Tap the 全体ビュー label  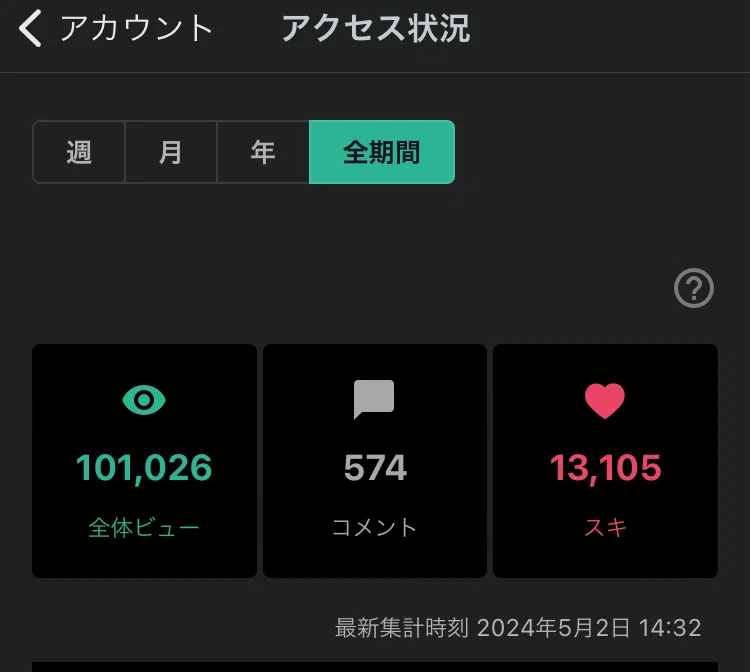pyautogui.click(x=144, y=528)
